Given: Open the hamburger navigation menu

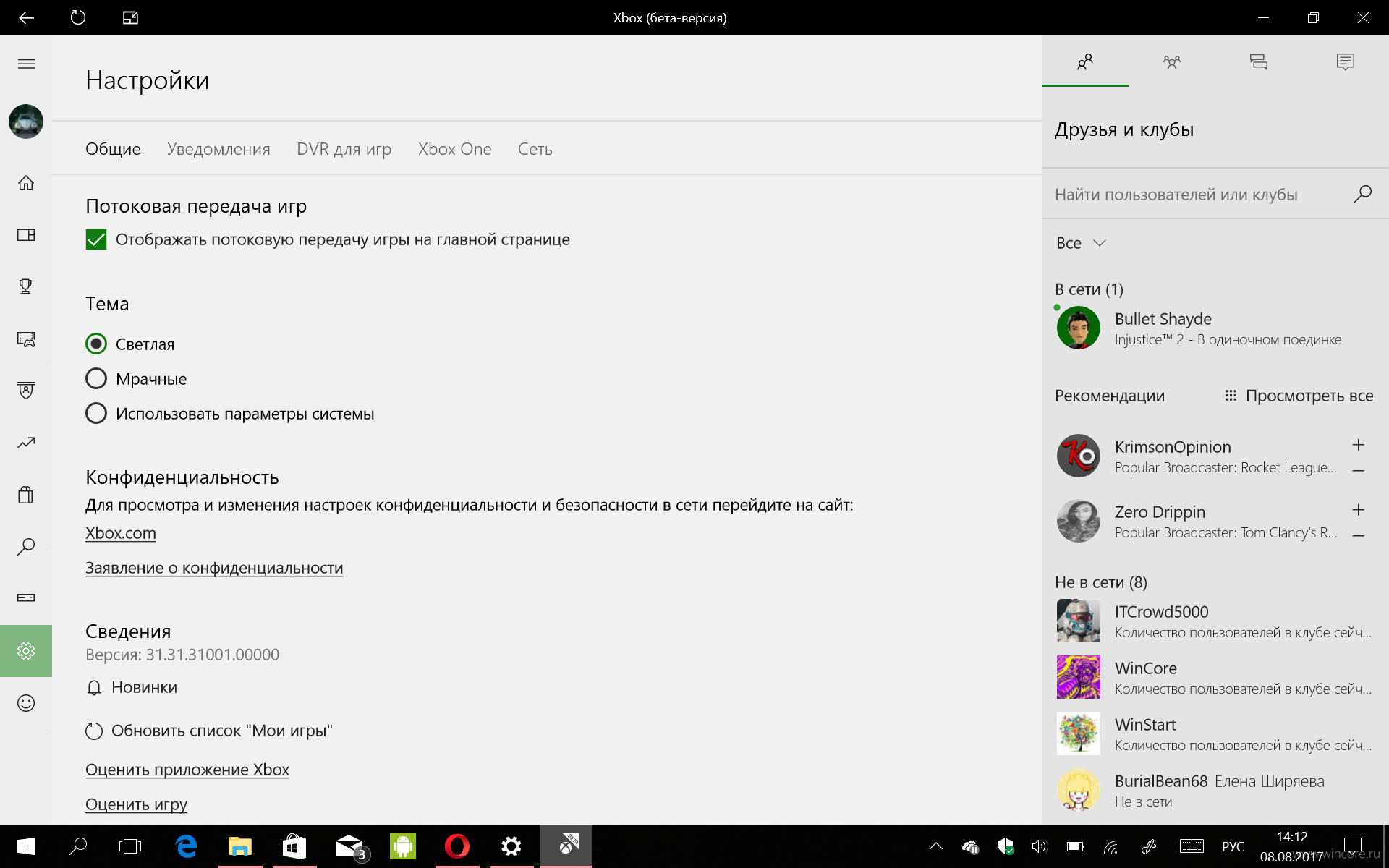Looking at the screenshot, I should (x=26, y=64).
